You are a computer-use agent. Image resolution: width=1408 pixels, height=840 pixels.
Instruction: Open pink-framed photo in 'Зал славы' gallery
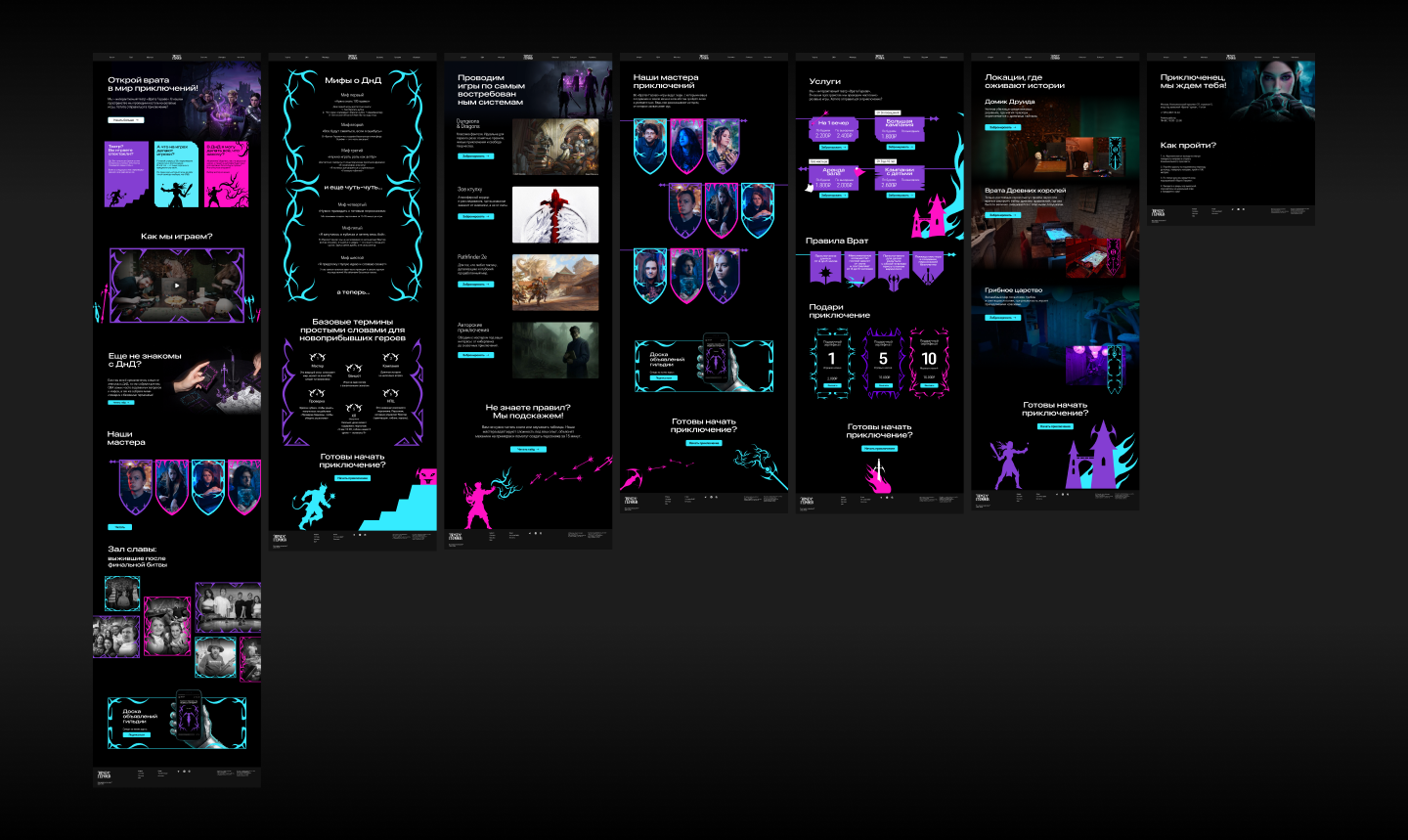[167, 625]
